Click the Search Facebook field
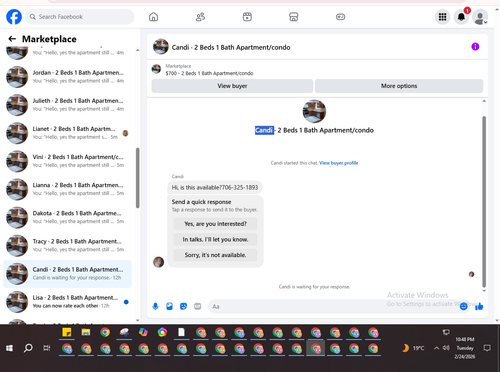This screenshot has width=500, height=372. 80,17
